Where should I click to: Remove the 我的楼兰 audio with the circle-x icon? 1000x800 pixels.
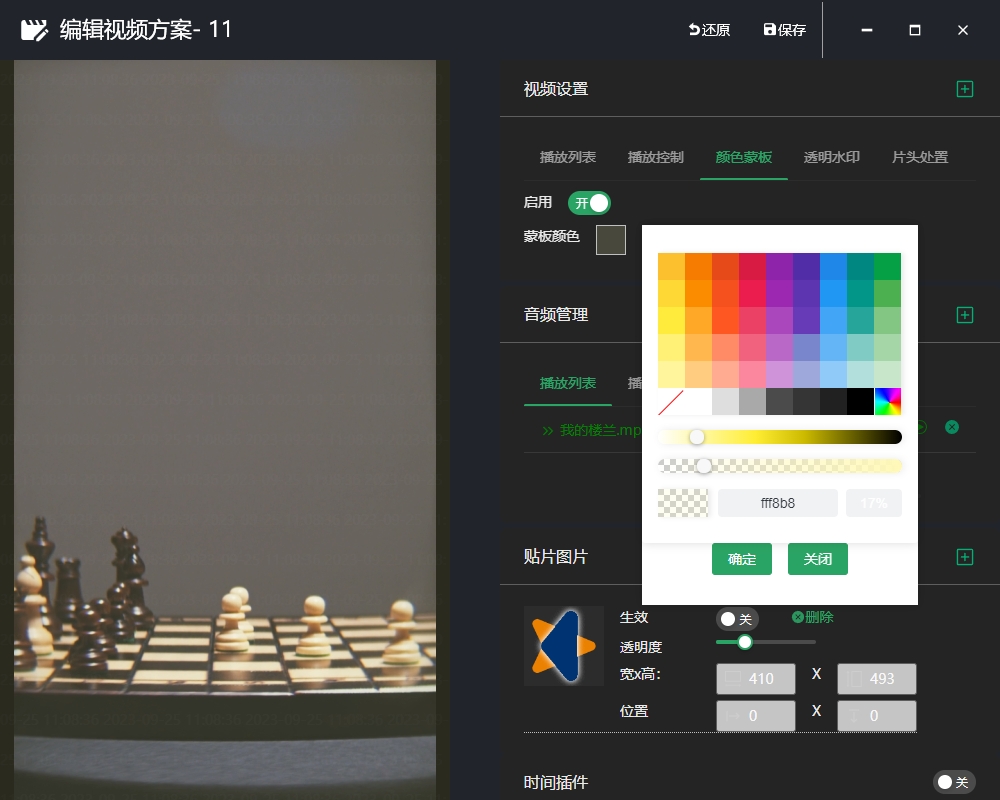pos(952,427)
